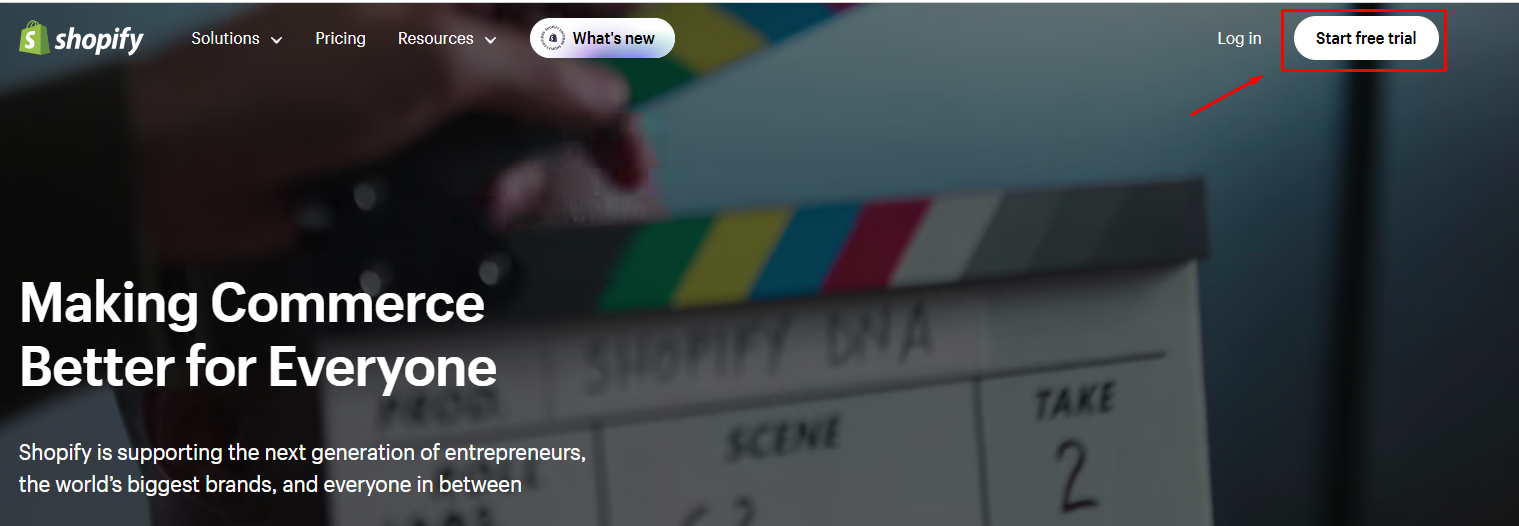Click the Log in link
This screenshot has height=526, width=1519.
(x=1239, y=38)
